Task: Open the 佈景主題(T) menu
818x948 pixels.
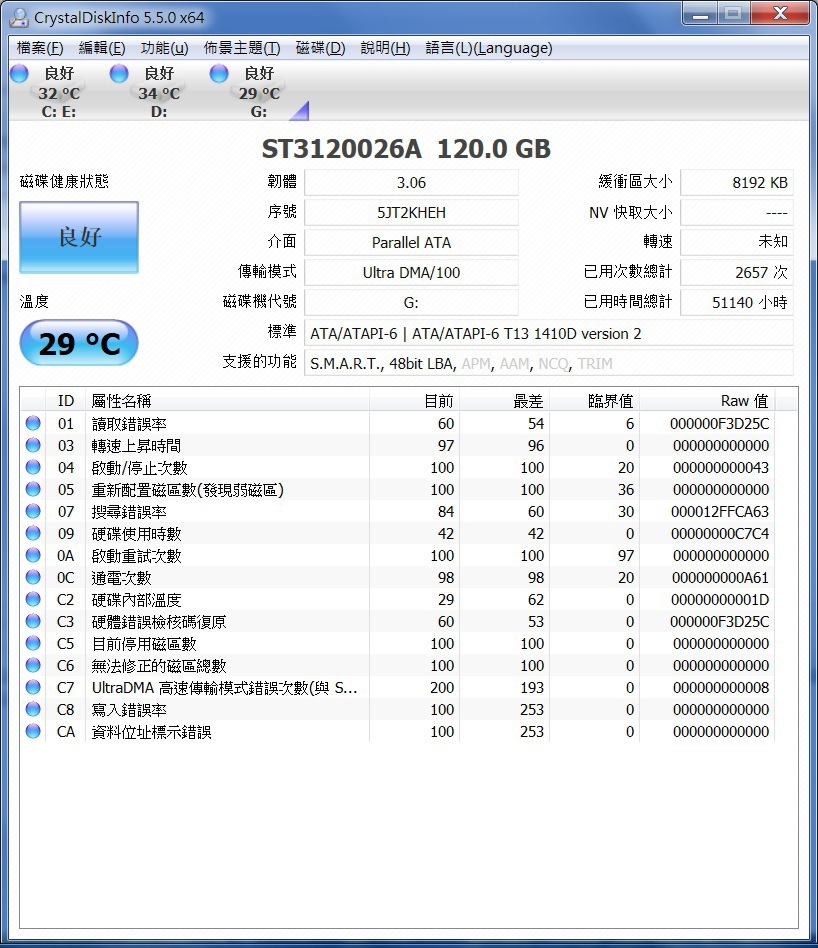Action: (x=242, y=48)
